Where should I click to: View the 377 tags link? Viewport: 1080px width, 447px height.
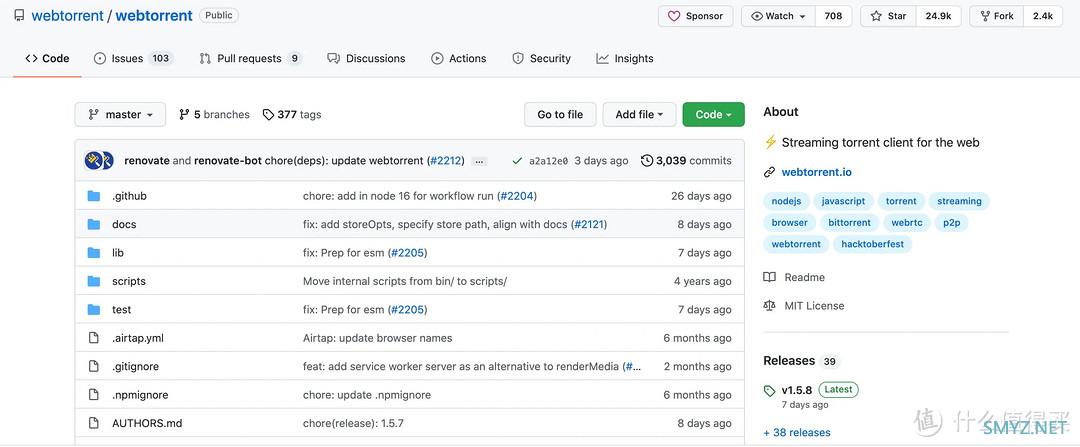[292, 114]
